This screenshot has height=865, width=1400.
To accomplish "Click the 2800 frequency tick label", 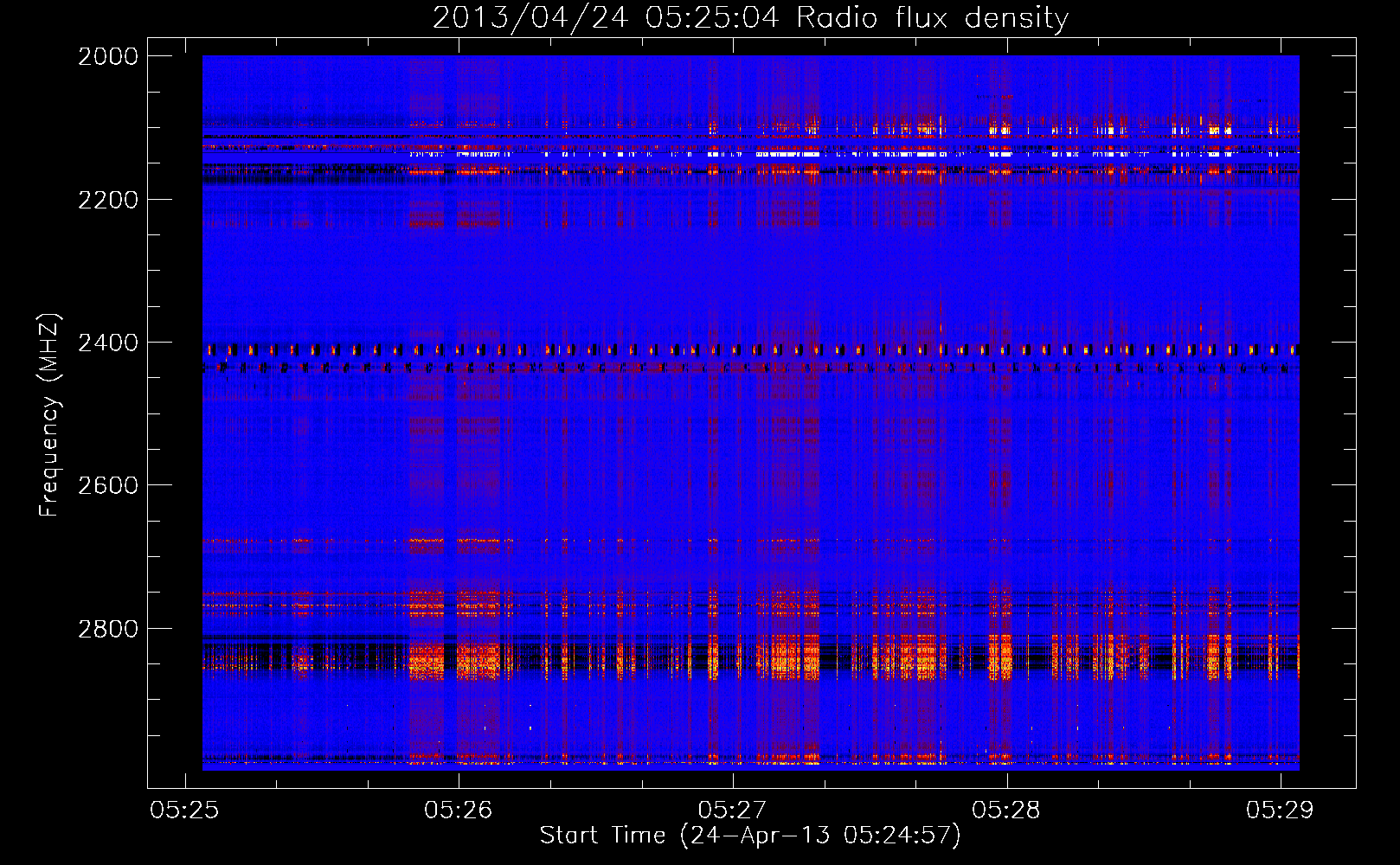I will coord(108,629).
